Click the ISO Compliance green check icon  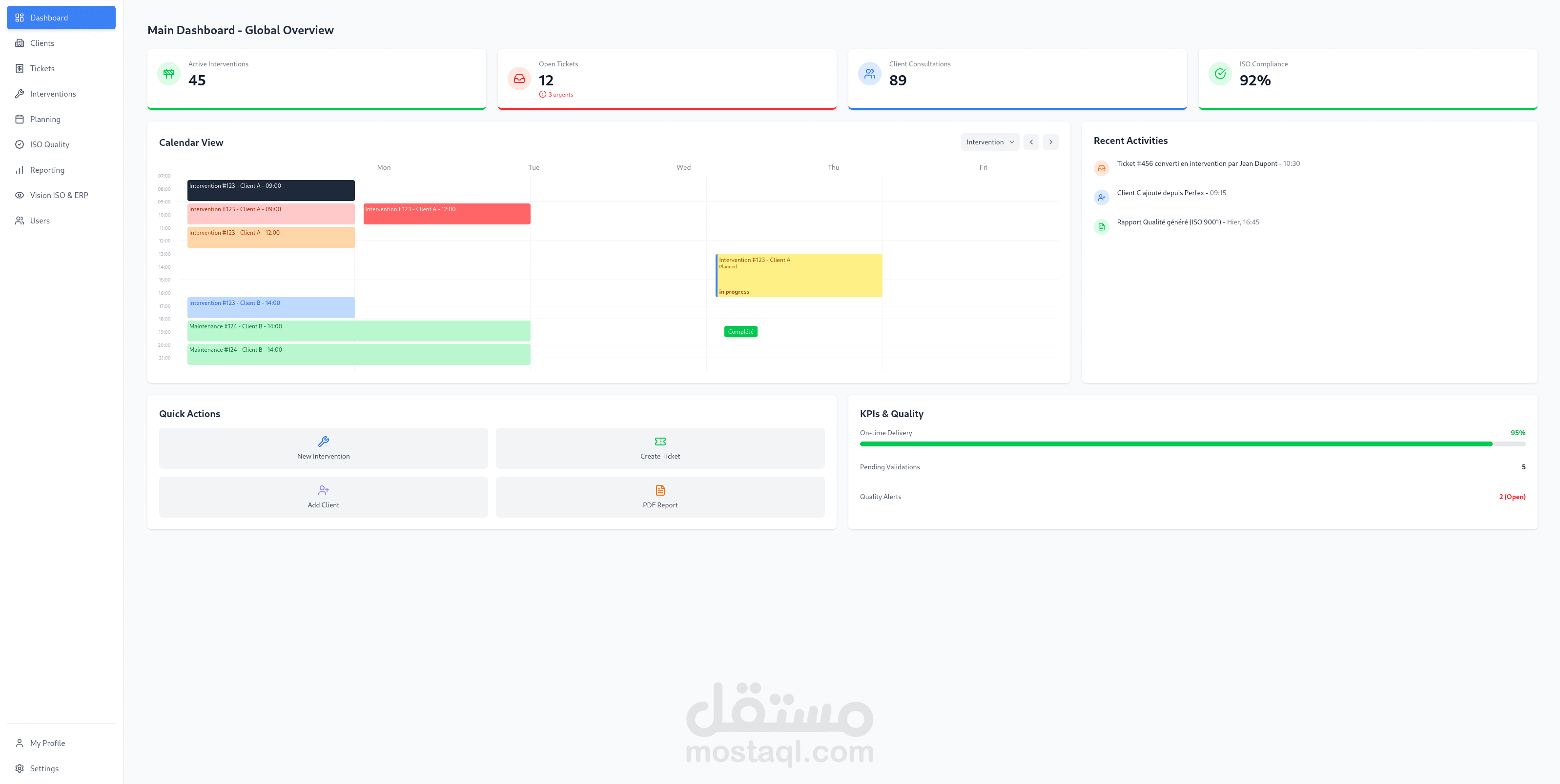pyautogui.click(x=1220, y=73)
